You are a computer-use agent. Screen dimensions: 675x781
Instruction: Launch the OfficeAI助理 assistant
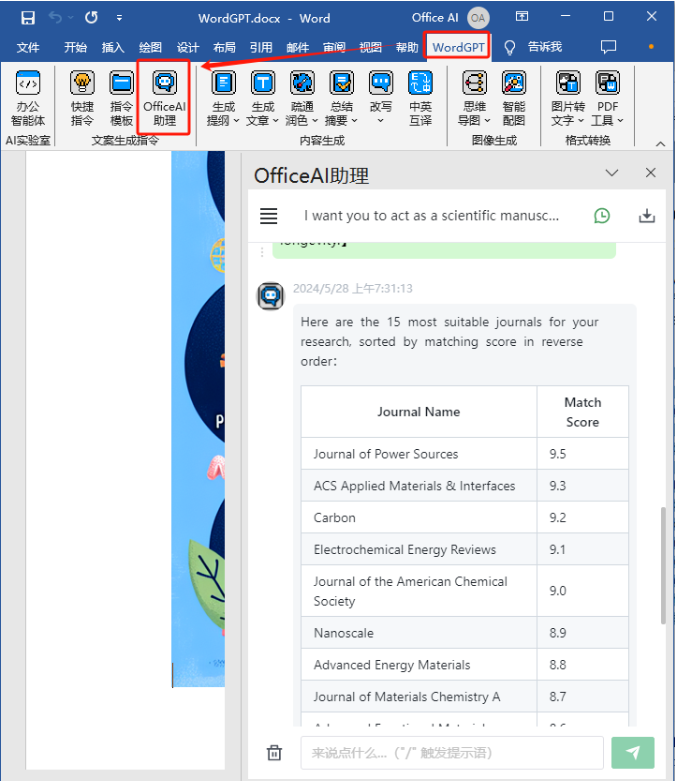coord(164,98)
